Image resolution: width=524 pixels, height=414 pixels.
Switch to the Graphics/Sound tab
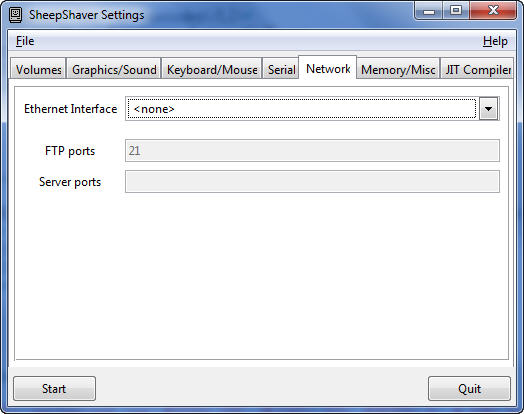coord(114,69)
